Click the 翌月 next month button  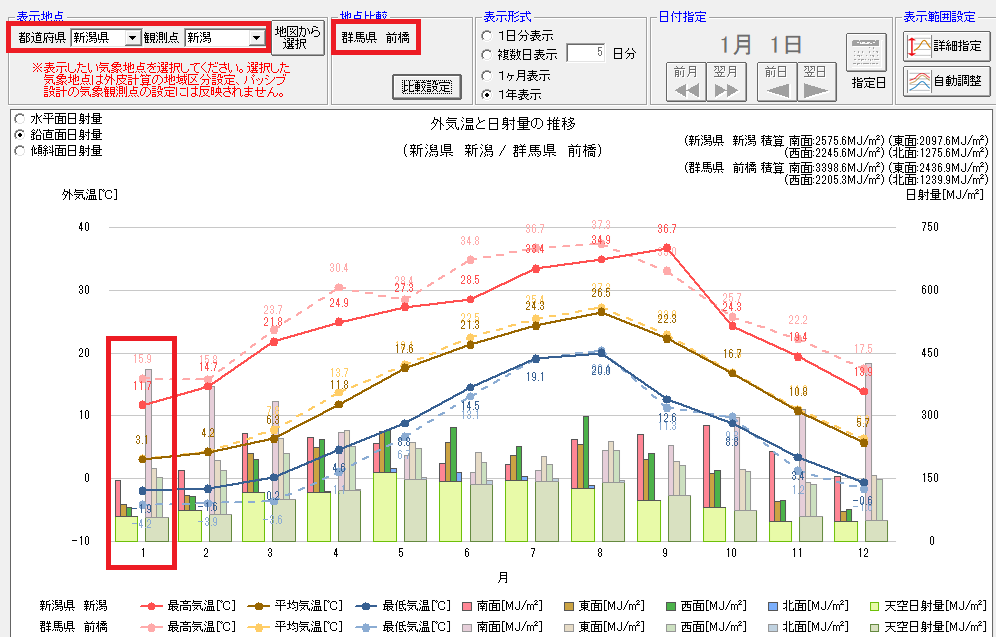[x=726, y=81]
